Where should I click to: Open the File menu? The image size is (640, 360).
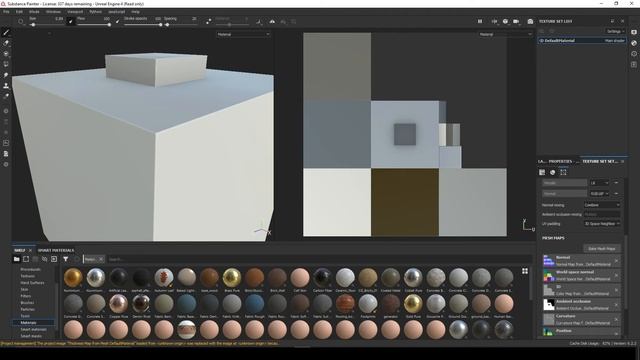click(x=6, y=12)
